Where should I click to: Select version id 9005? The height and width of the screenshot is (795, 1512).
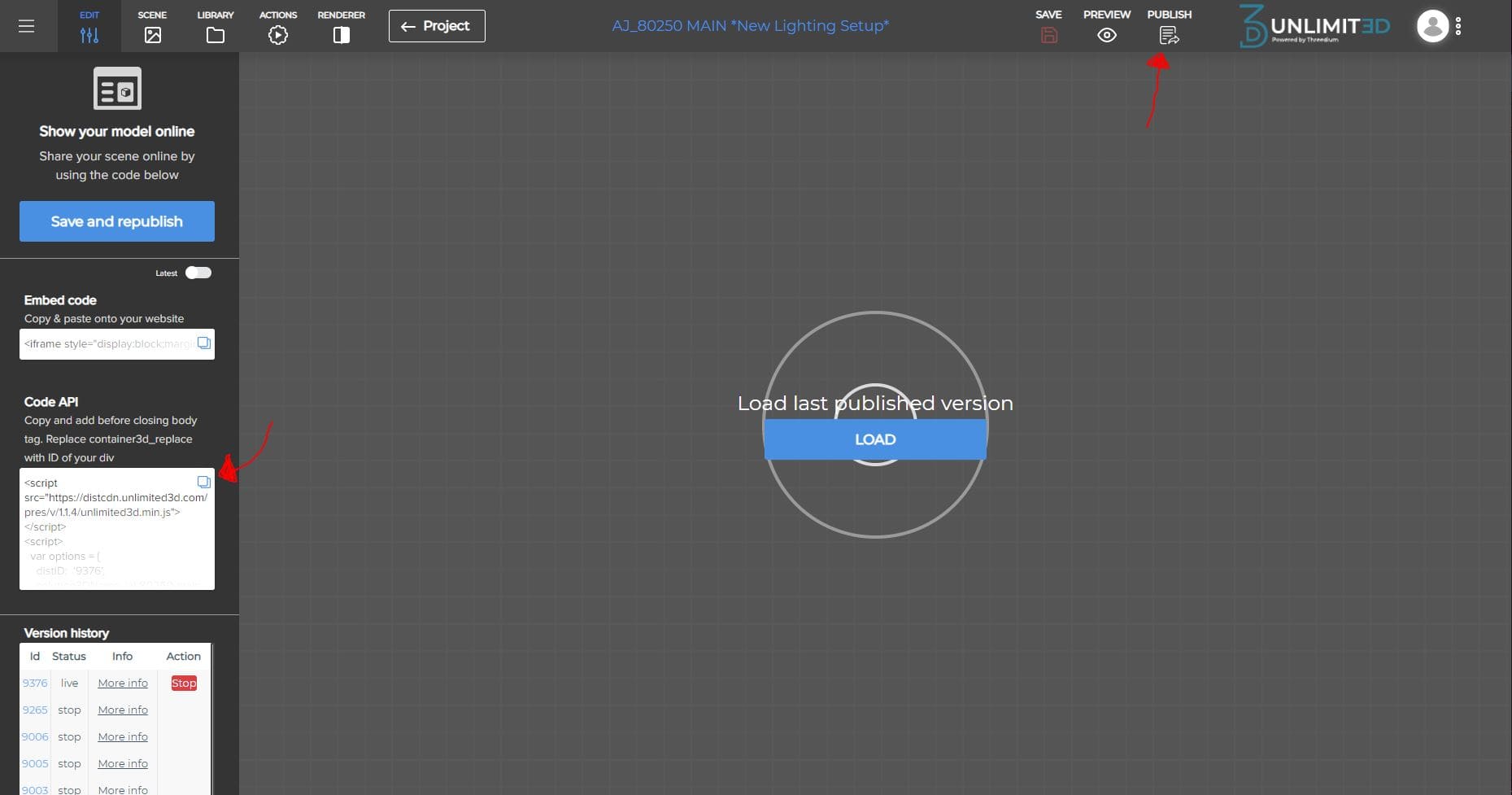coord(35,764)
